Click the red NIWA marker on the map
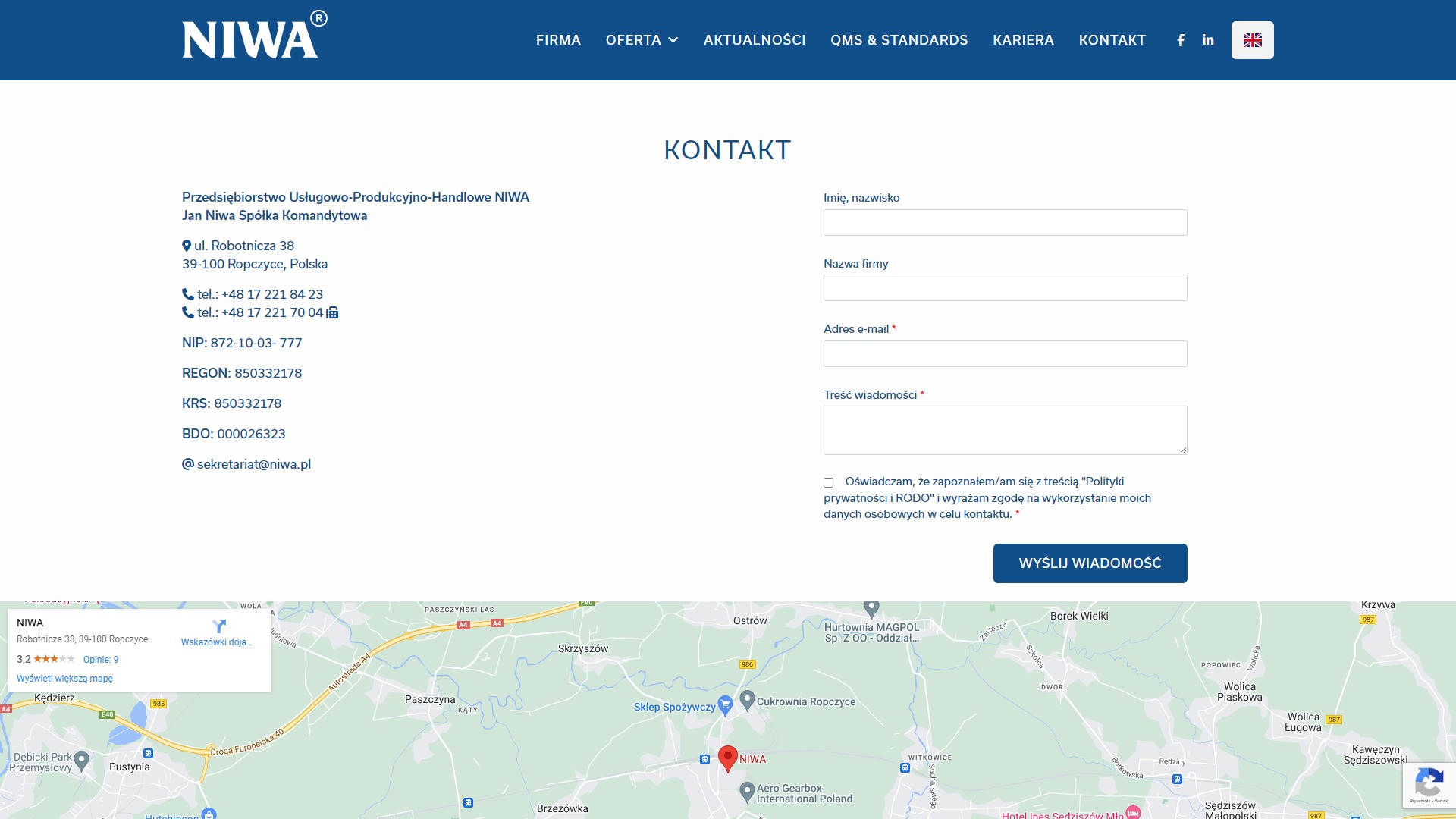Screen dimensions: 1456x819 point(728,758)
